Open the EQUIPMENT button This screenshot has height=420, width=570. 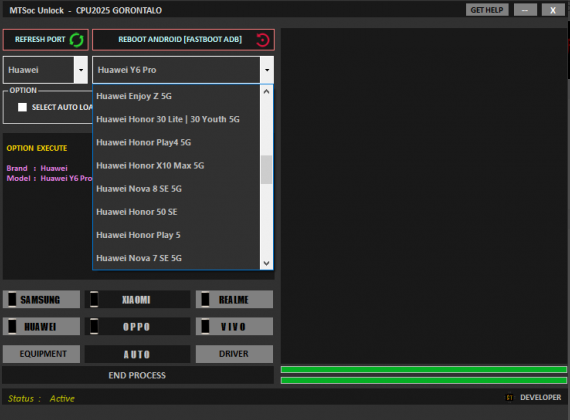[x=41, y=354]
